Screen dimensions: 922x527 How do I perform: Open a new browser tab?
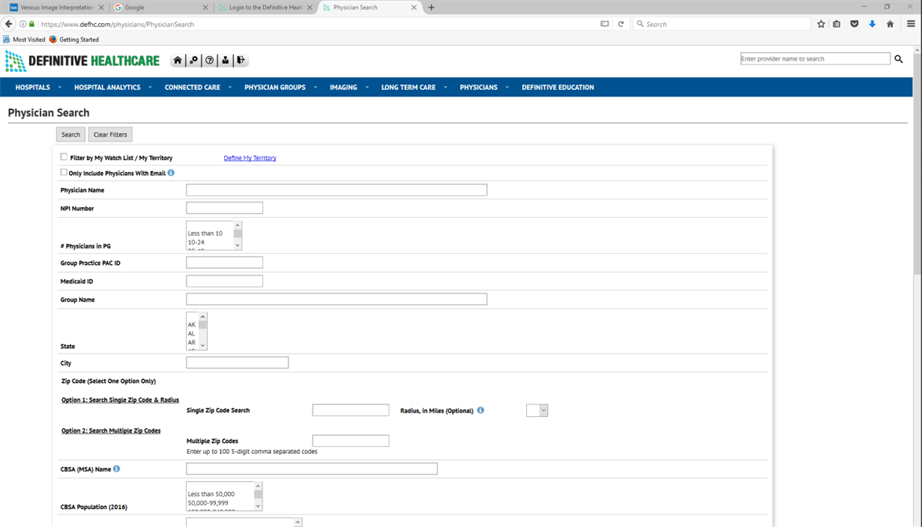(432, 8)
